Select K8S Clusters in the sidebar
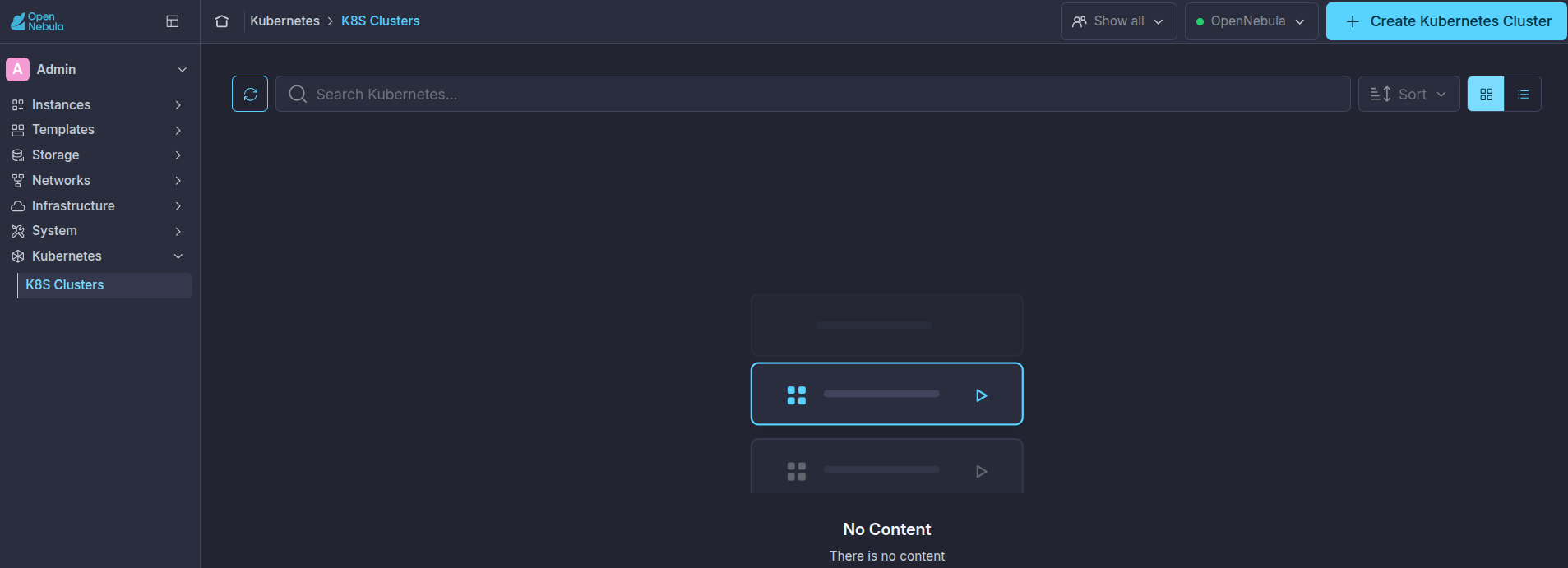Viewport: 1568px width, 568px height. [x=104, y=285]
